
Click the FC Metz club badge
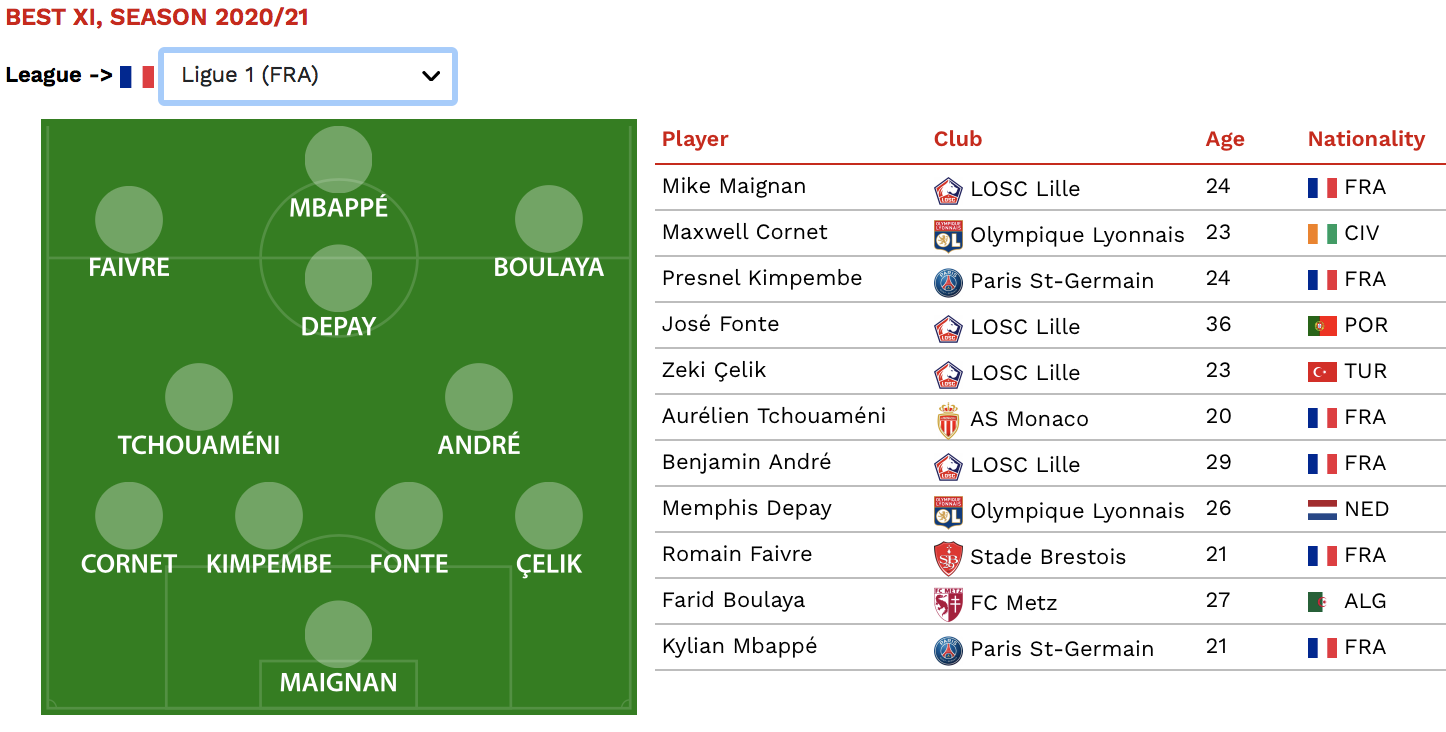[948, 603]
